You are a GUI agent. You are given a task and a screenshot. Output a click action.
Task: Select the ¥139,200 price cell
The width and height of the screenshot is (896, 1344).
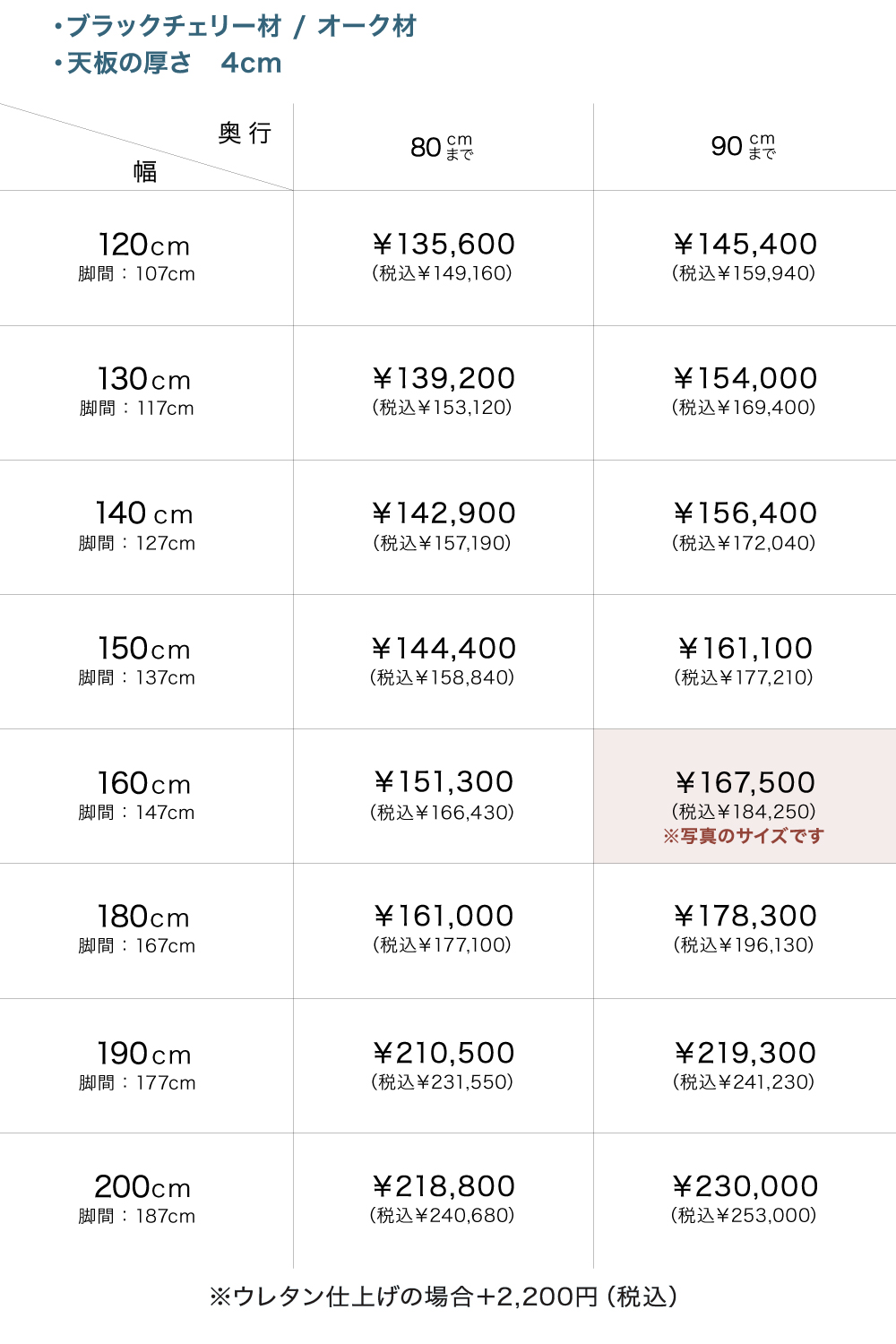click(444, 379)
